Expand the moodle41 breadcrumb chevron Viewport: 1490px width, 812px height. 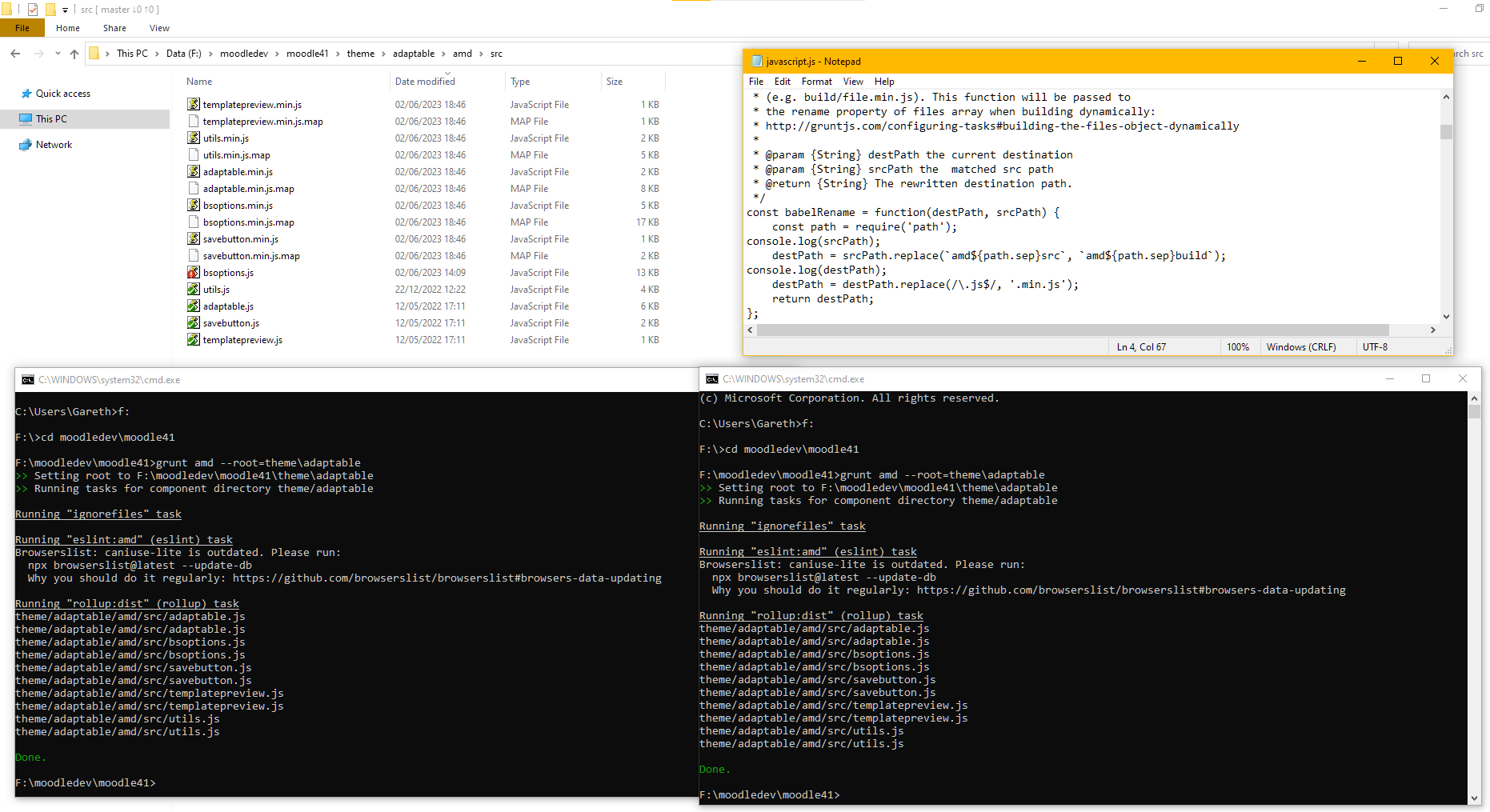point(338,54)
